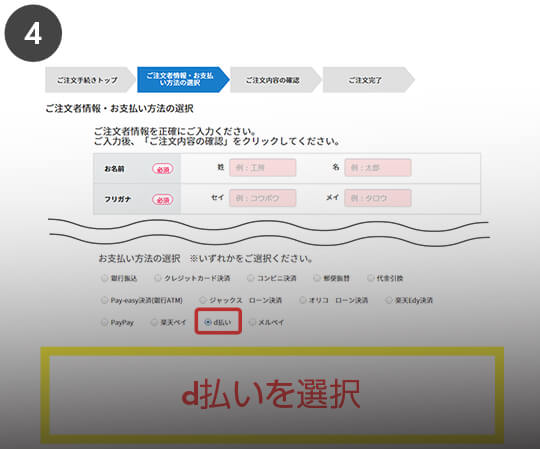Choose オリコ ローン決済 payment option
Image resolution: width=540 pixels, height=449 pixels.
tap(302, 300)
